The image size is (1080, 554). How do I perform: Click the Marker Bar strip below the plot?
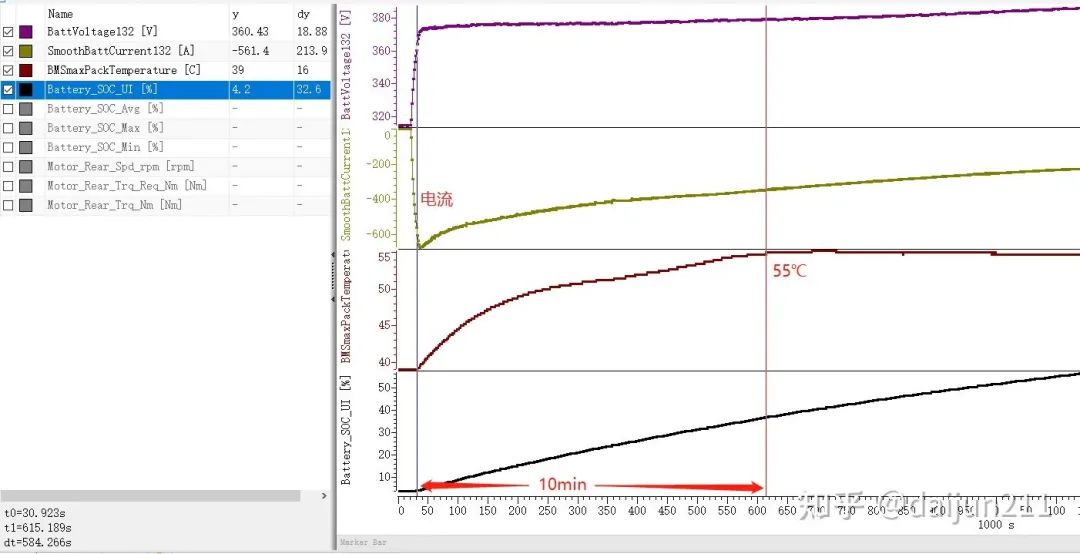pyautogui.click(x=708, y=543)
